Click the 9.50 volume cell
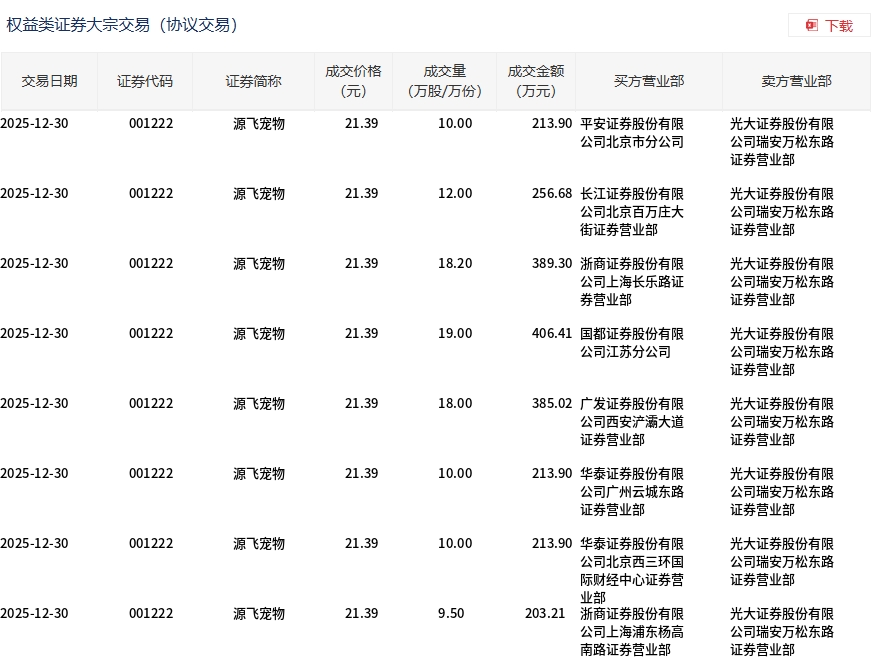 [451, 614]
